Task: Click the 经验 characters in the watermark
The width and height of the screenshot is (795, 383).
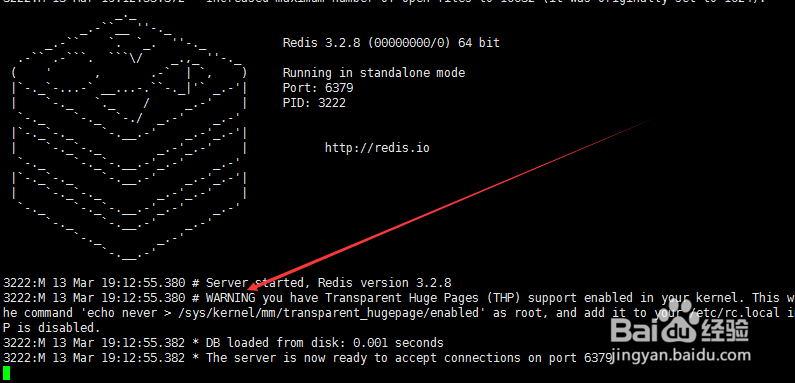Action: [725, 331]
